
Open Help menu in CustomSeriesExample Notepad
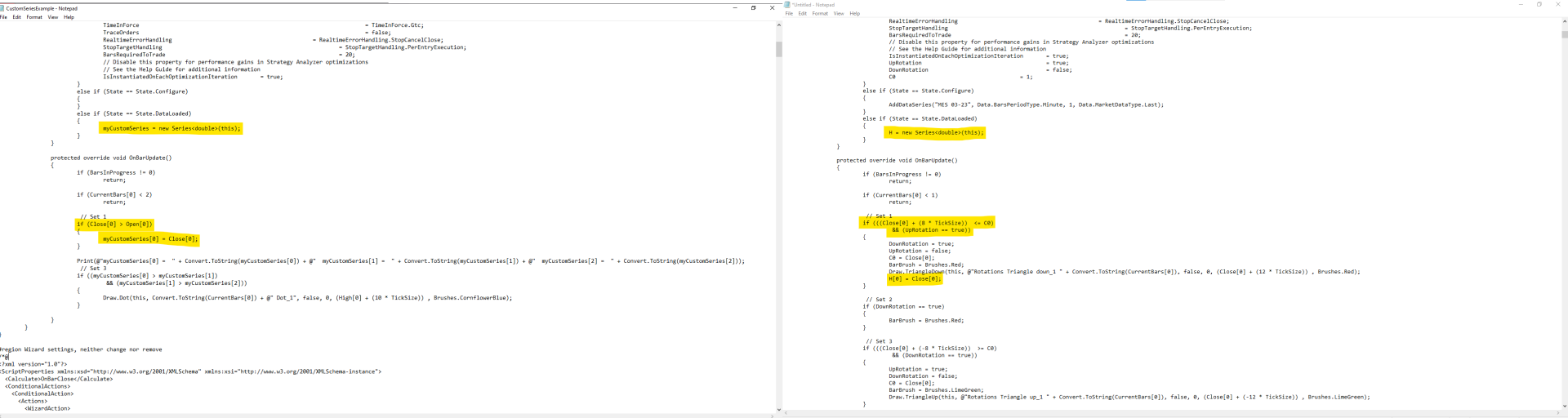click(x=69, y=17)
